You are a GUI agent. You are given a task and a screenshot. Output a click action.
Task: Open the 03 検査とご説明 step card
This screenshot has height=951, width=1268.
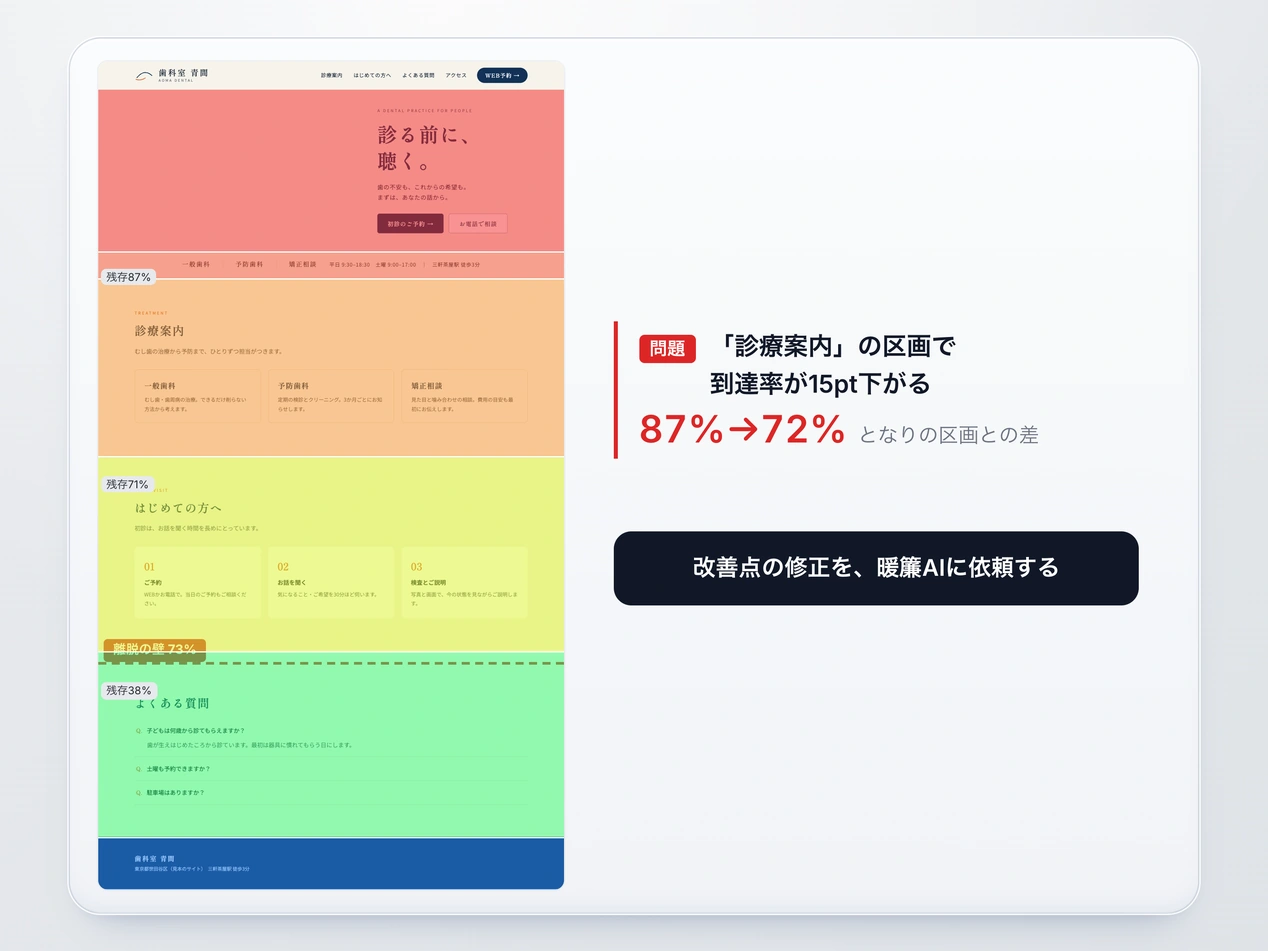coord(464,582)
